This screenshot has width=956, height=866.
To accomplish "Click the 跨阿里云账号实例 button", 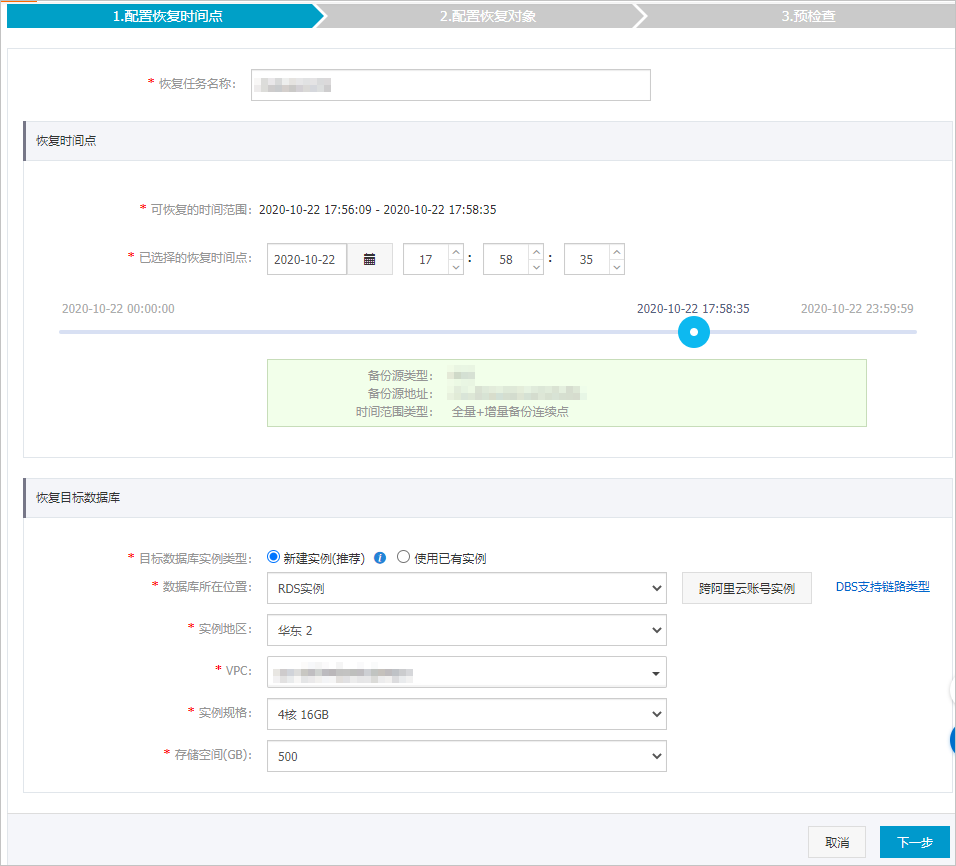I will coord(746,588).
